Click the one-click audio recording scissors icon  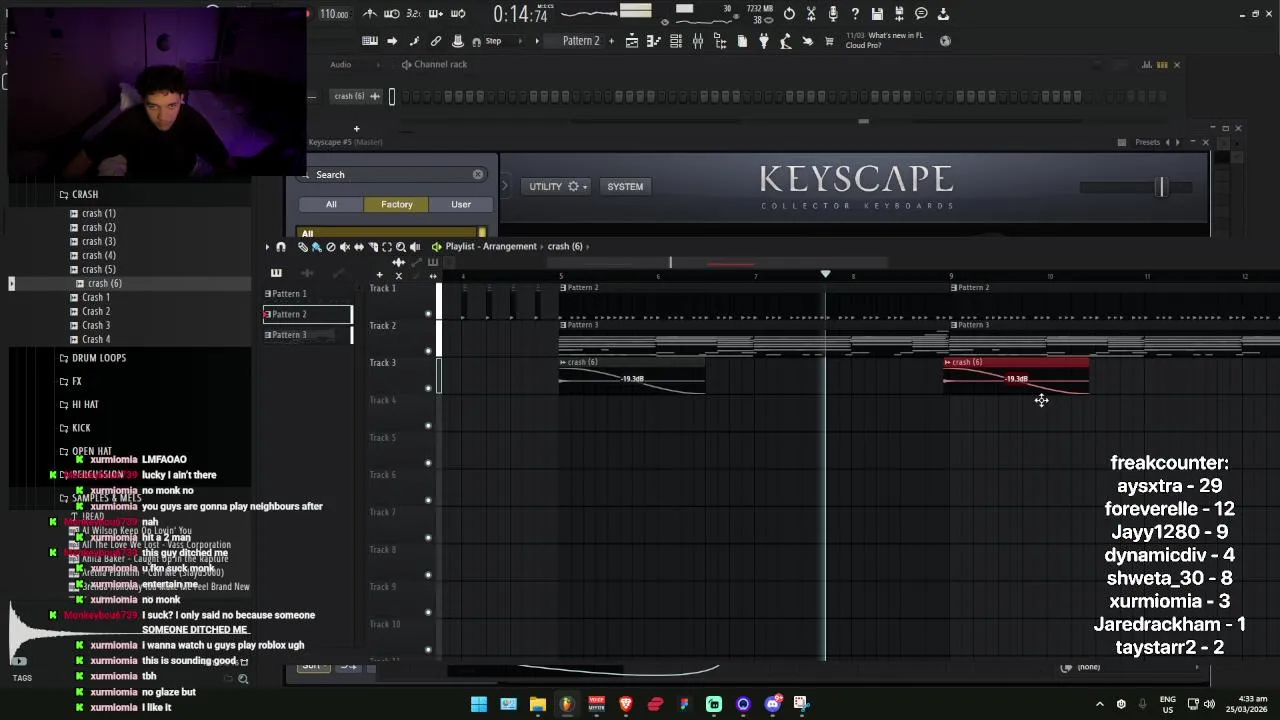811,14
